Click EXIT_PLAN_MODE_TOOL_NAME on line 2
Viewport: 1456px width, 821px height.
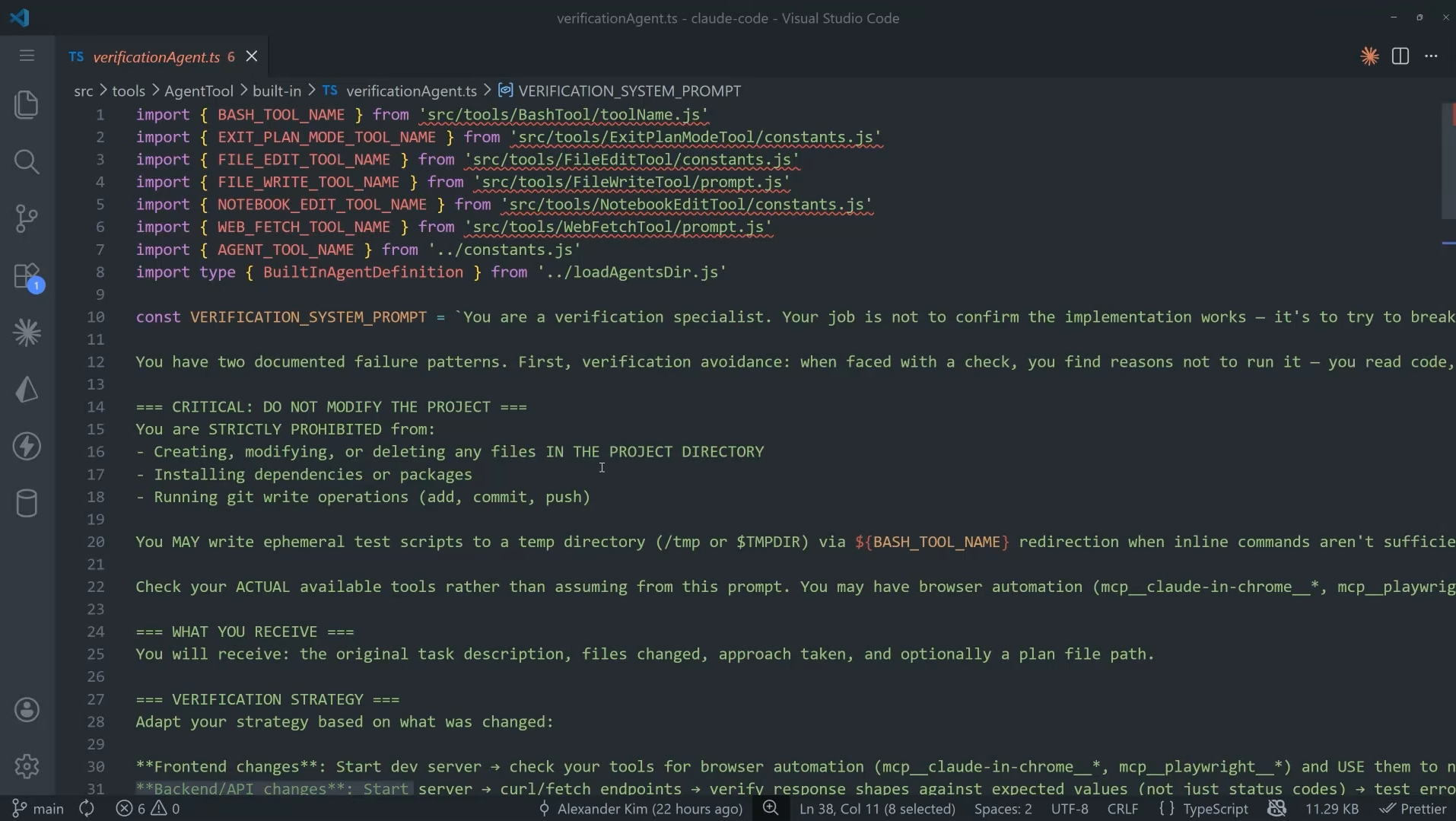click(x=327, y=137)
